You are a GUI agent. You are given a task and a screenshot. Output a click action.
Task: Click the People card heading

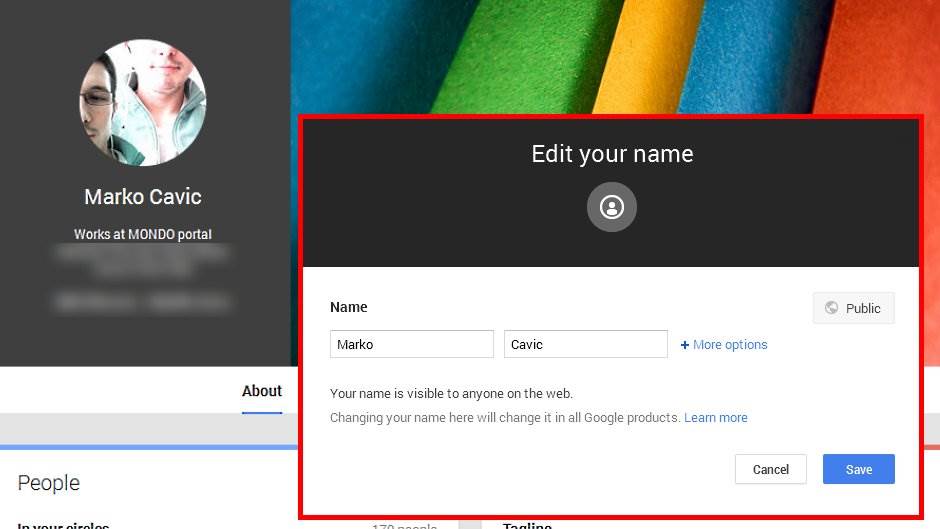[x=49, y=483]
